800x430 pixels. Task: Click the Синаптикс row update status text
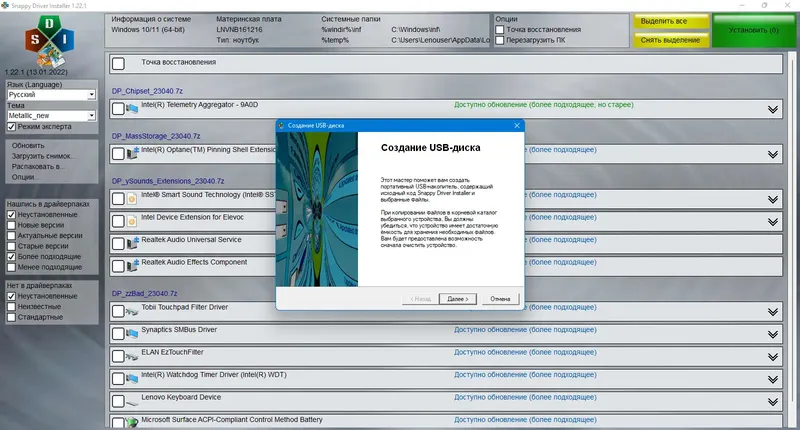(x=525, y=330)
